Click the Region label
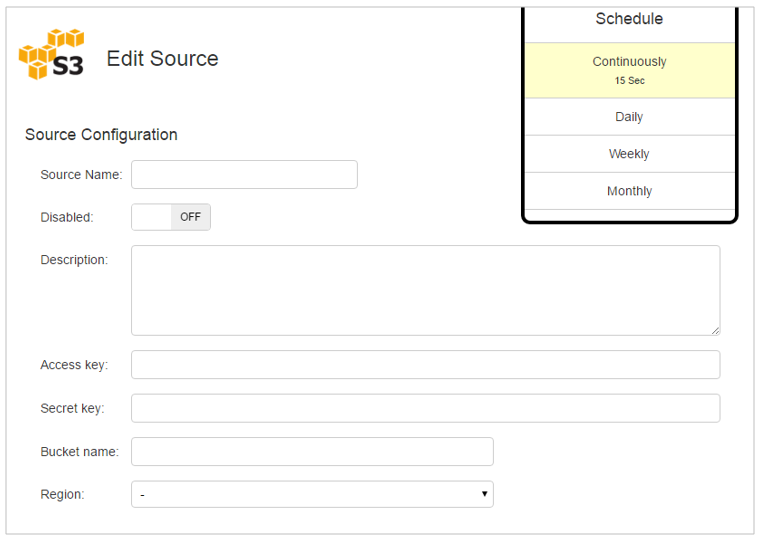The width and height of the screenshot is (760, 540). coord(63,494)
